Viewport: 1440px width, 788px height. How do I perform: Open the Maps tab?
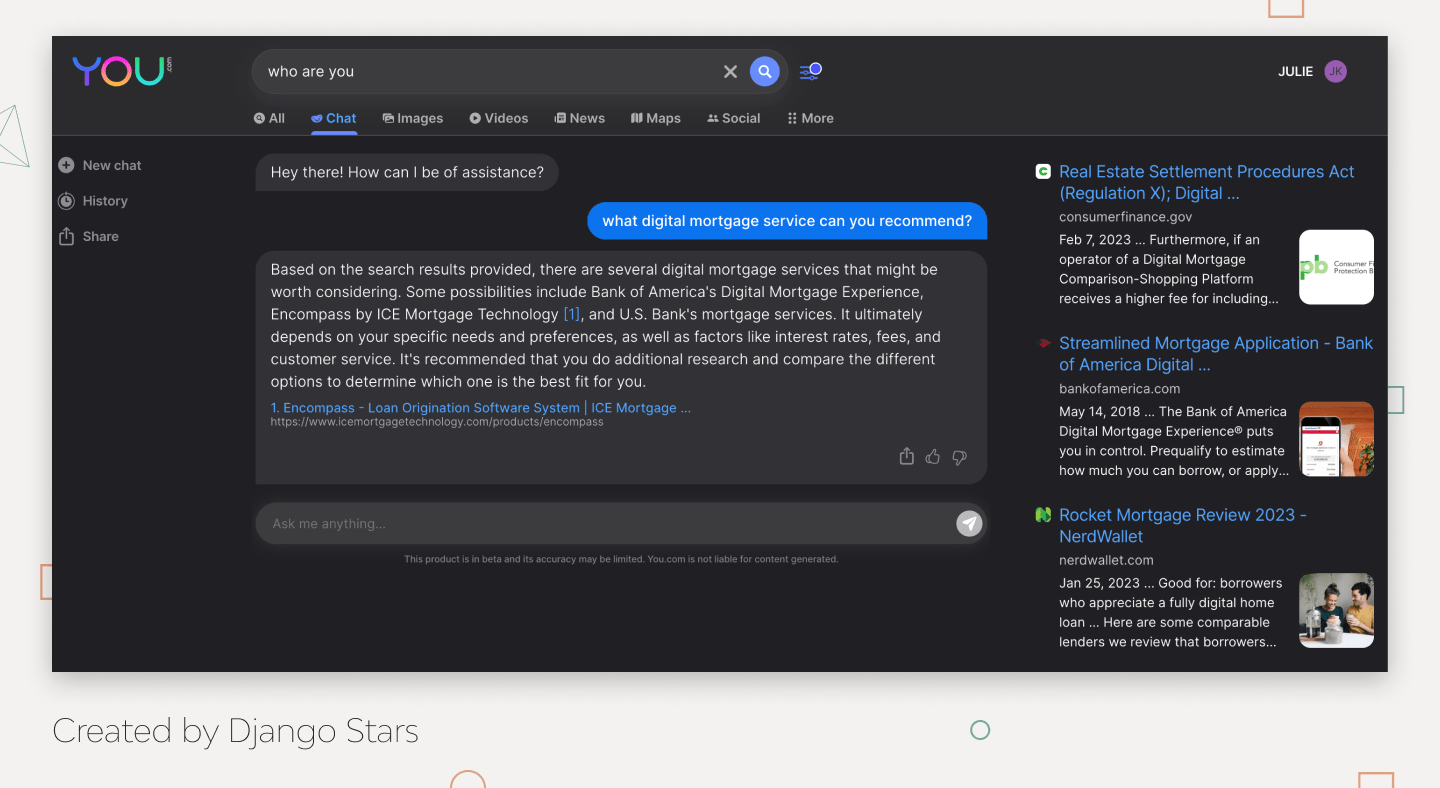point(656,118)
